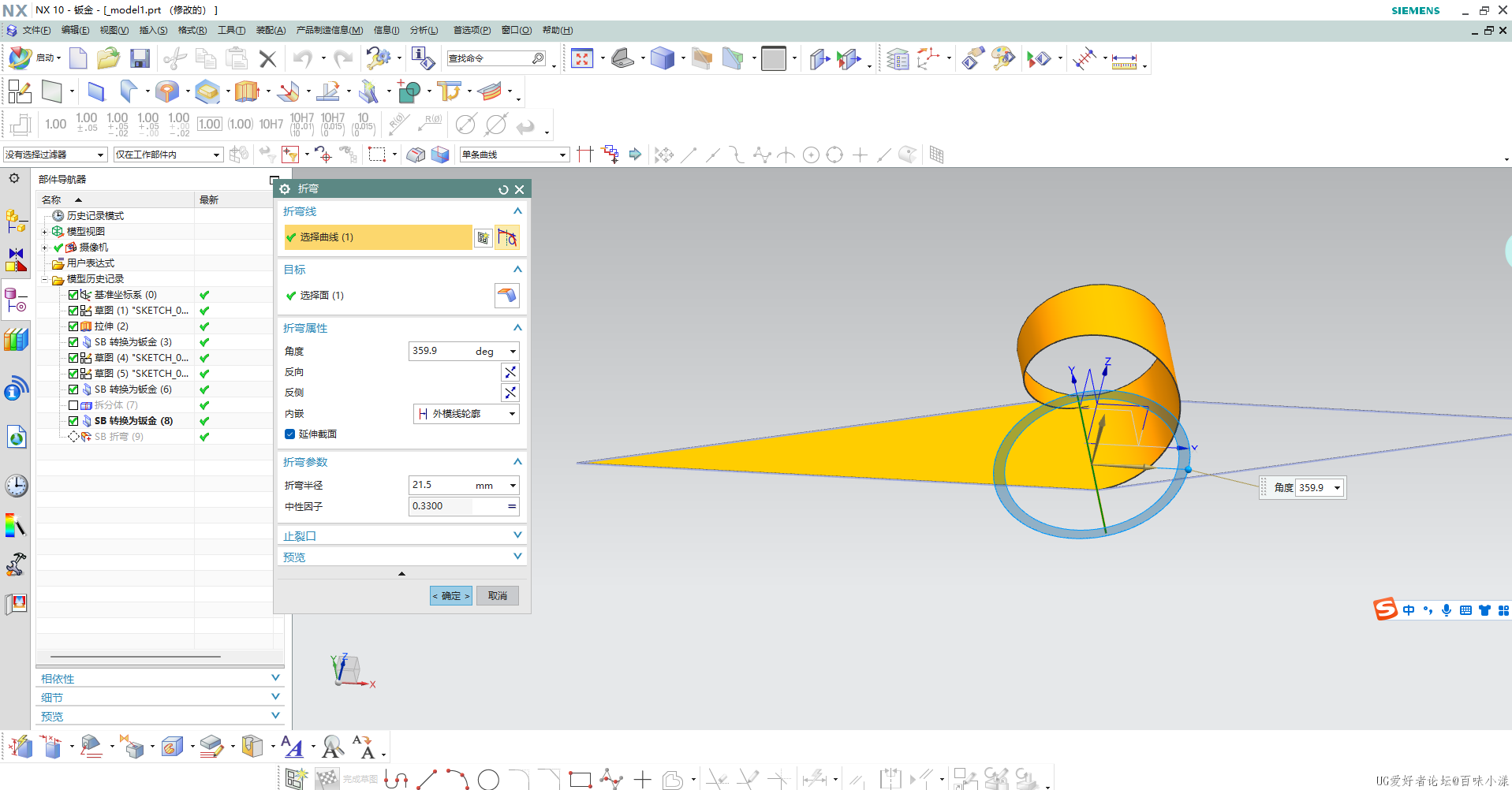Screen dimensions: 1512x790
Task: Save with the floppy disk icon
Action: point(140,58)
